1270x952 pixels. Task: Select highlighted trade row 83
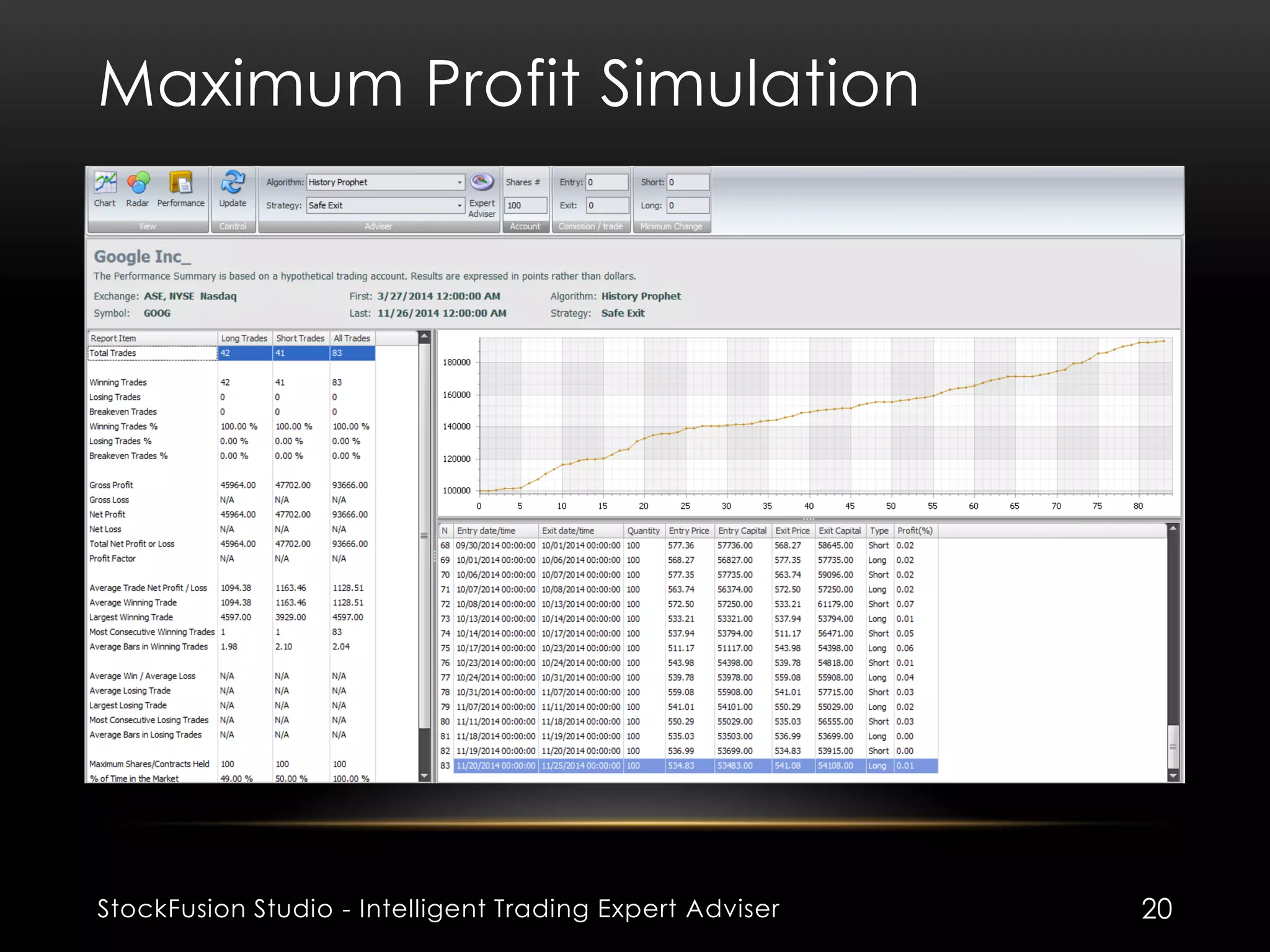688,765
